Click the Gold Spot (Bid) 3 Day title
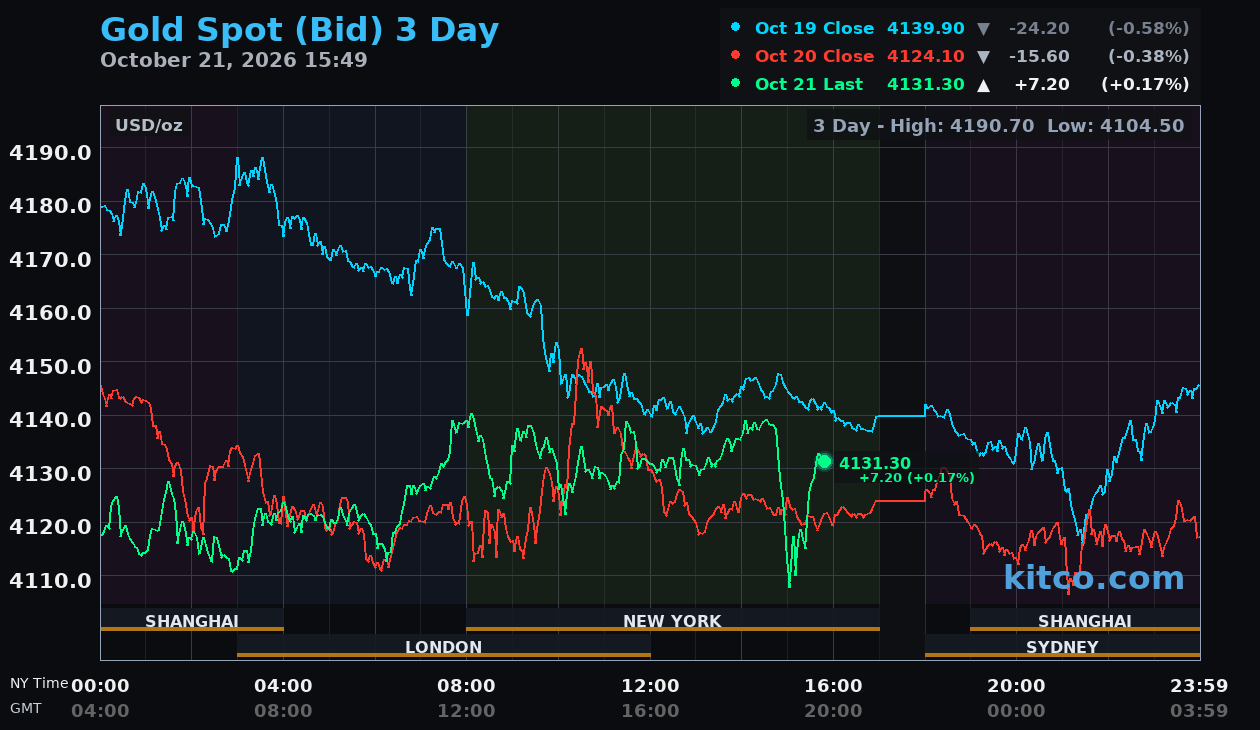Screen dimensions: 1260x730 [x=299, y=30]
